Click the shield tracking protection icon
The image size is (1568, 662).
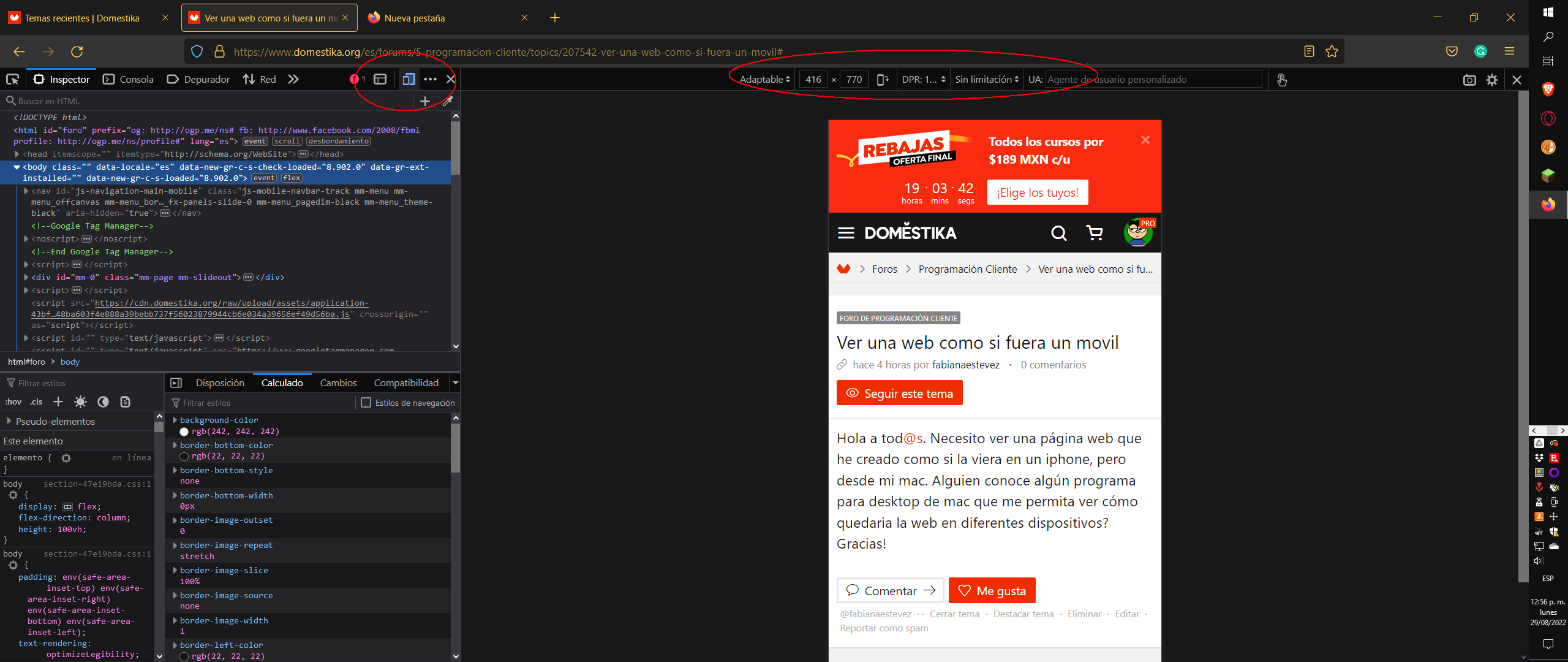click(x=197, y=51)
